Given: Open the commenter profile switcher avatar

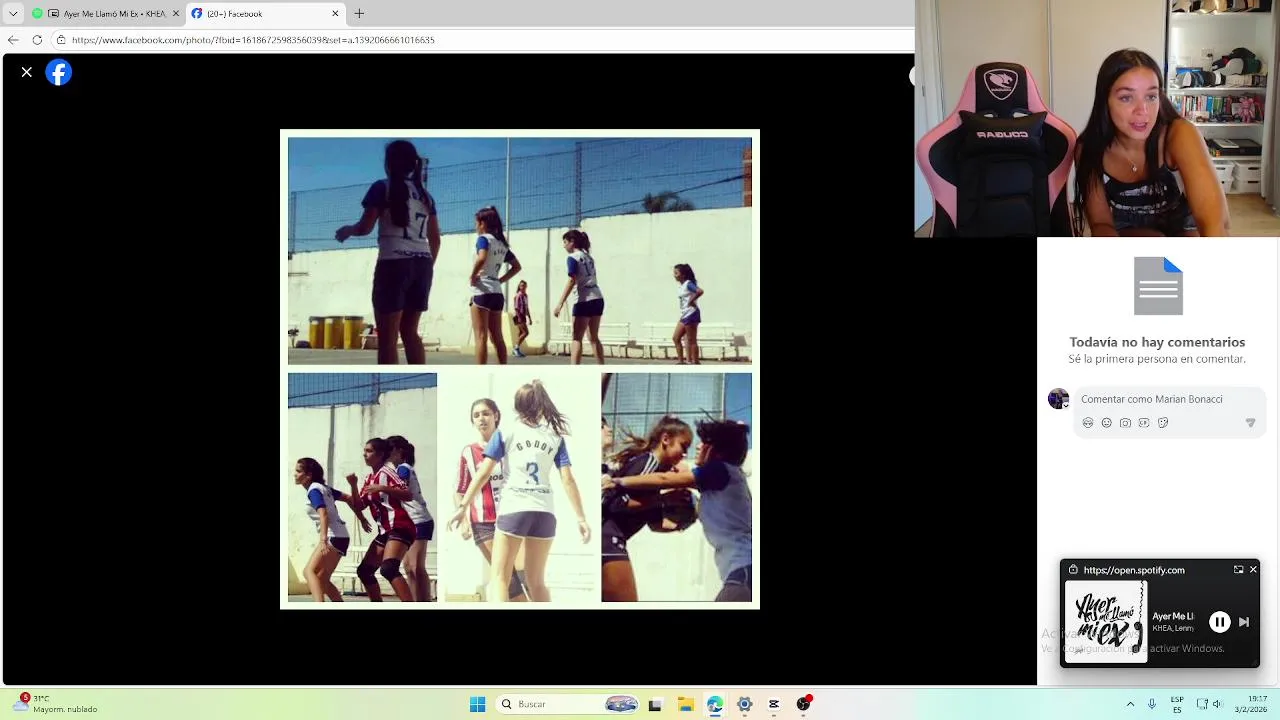Looking at the screenshot, I should [x=1058, y=399].
